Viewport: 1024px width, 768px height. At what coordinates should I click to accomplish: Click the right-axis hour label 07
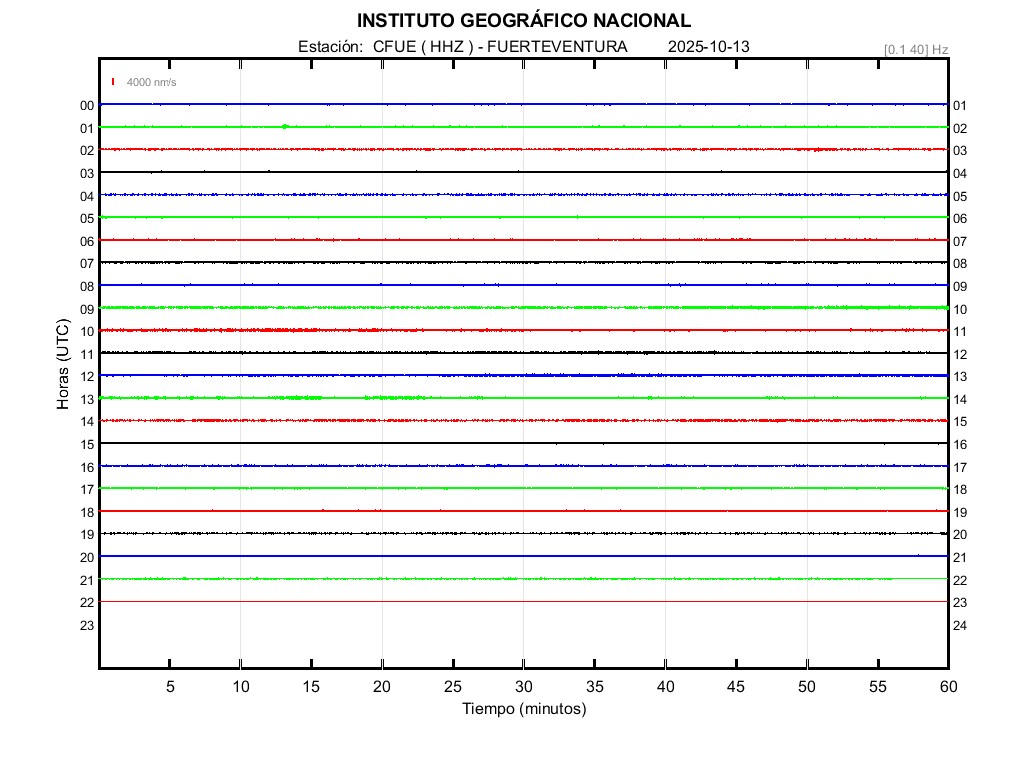[959, 242]
